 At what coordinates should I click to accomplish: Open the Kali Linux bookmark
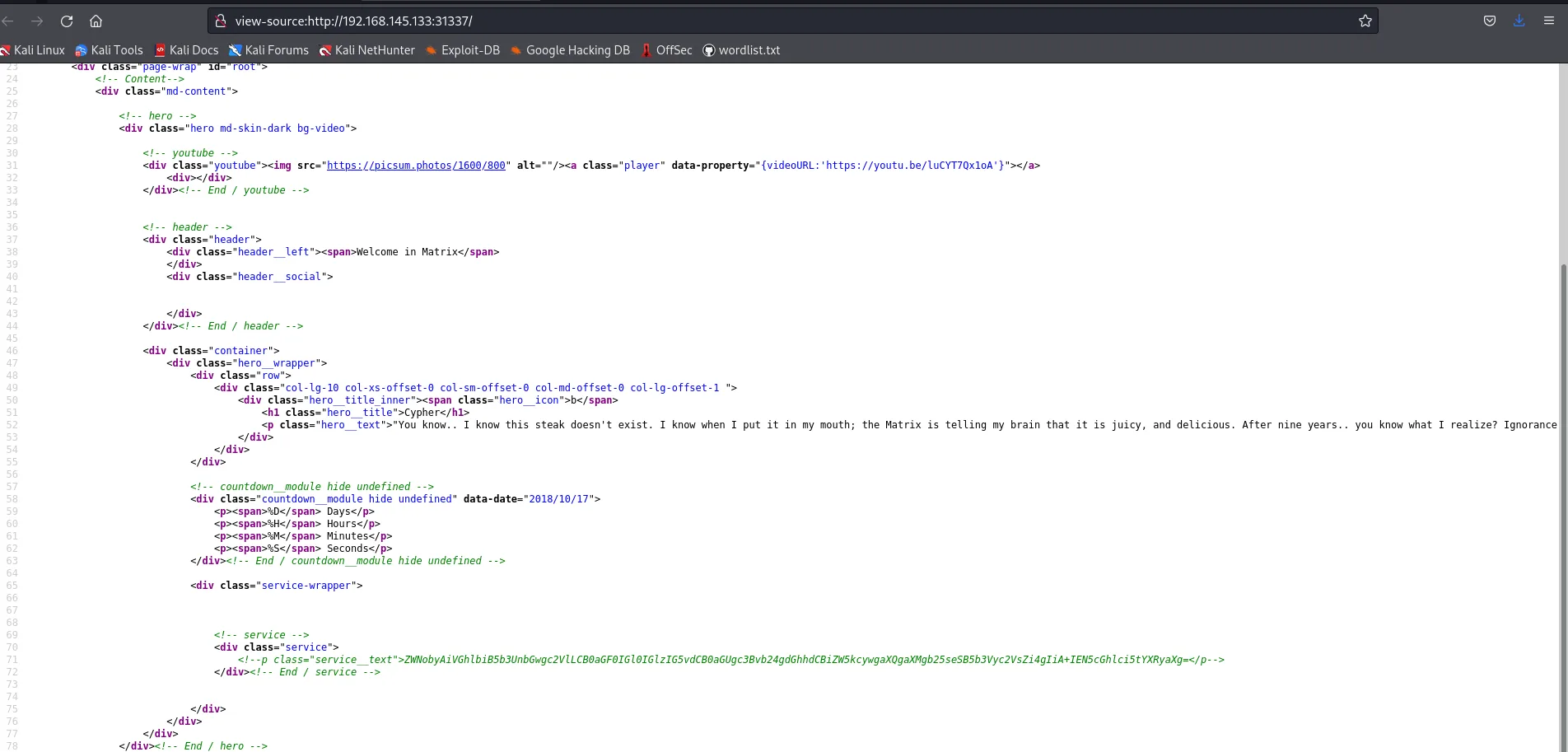click(33, 50)
